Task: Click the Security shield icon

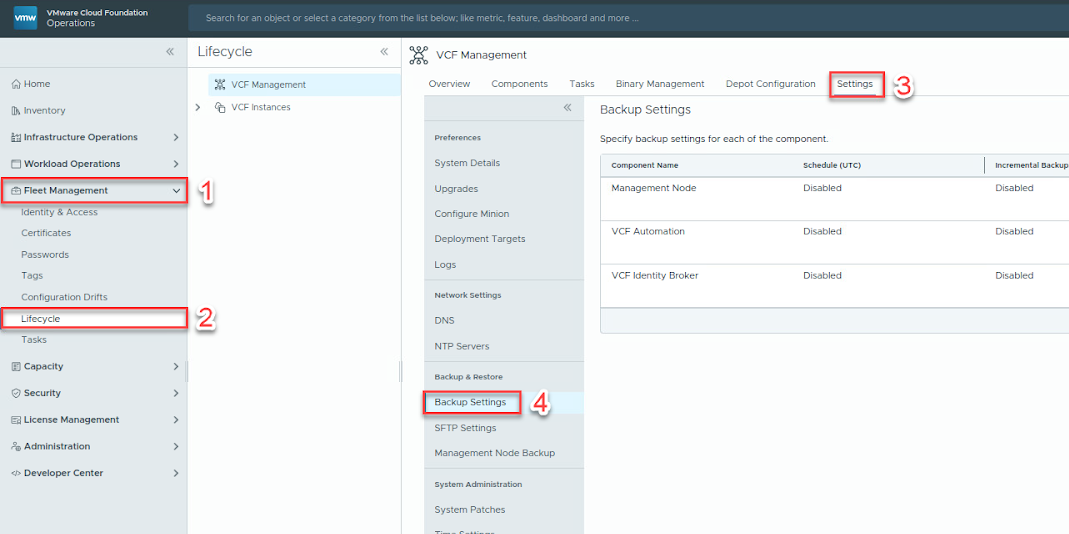Action: [15, 393]
